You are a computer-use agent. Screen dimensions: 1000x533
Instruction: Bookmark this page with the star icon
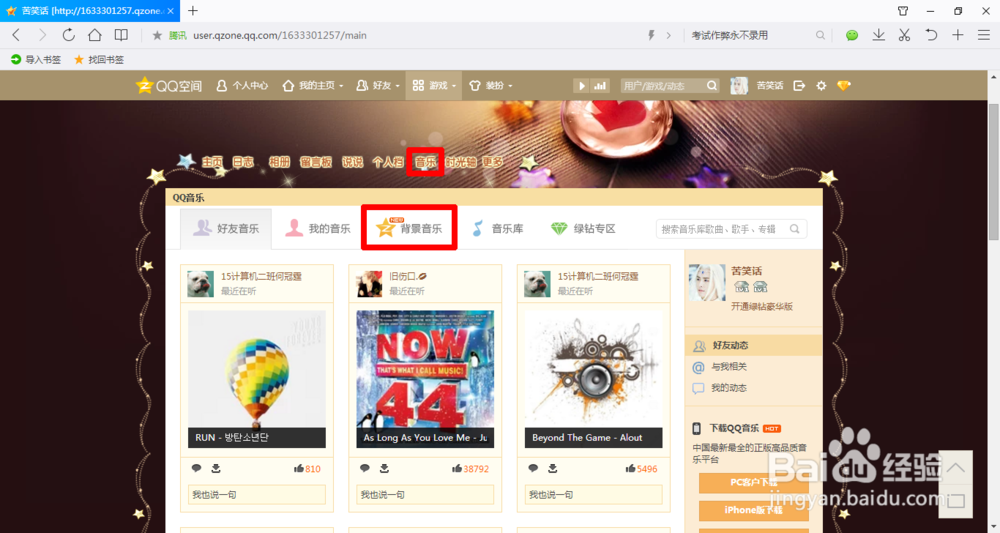[x=157, y=36]
